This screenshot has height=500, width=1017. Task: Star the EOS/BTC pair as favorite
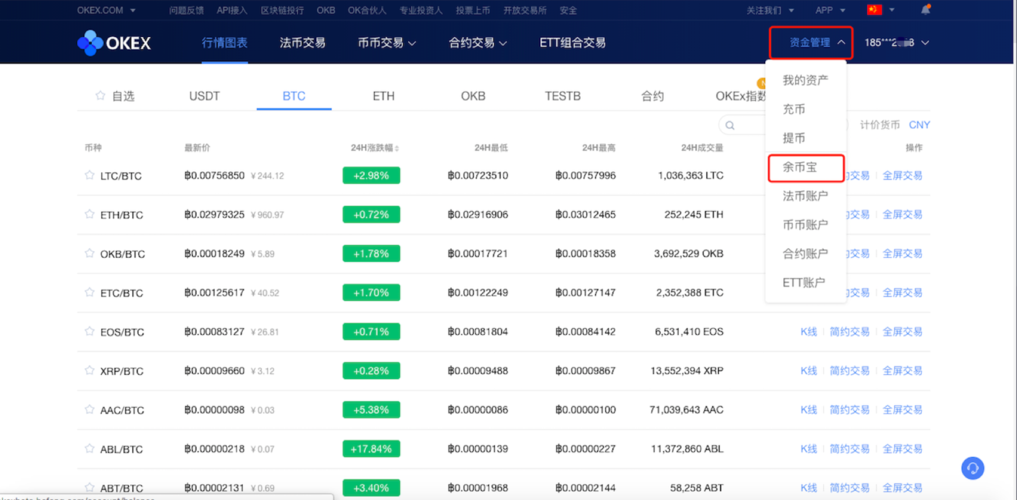pos(90,331)
